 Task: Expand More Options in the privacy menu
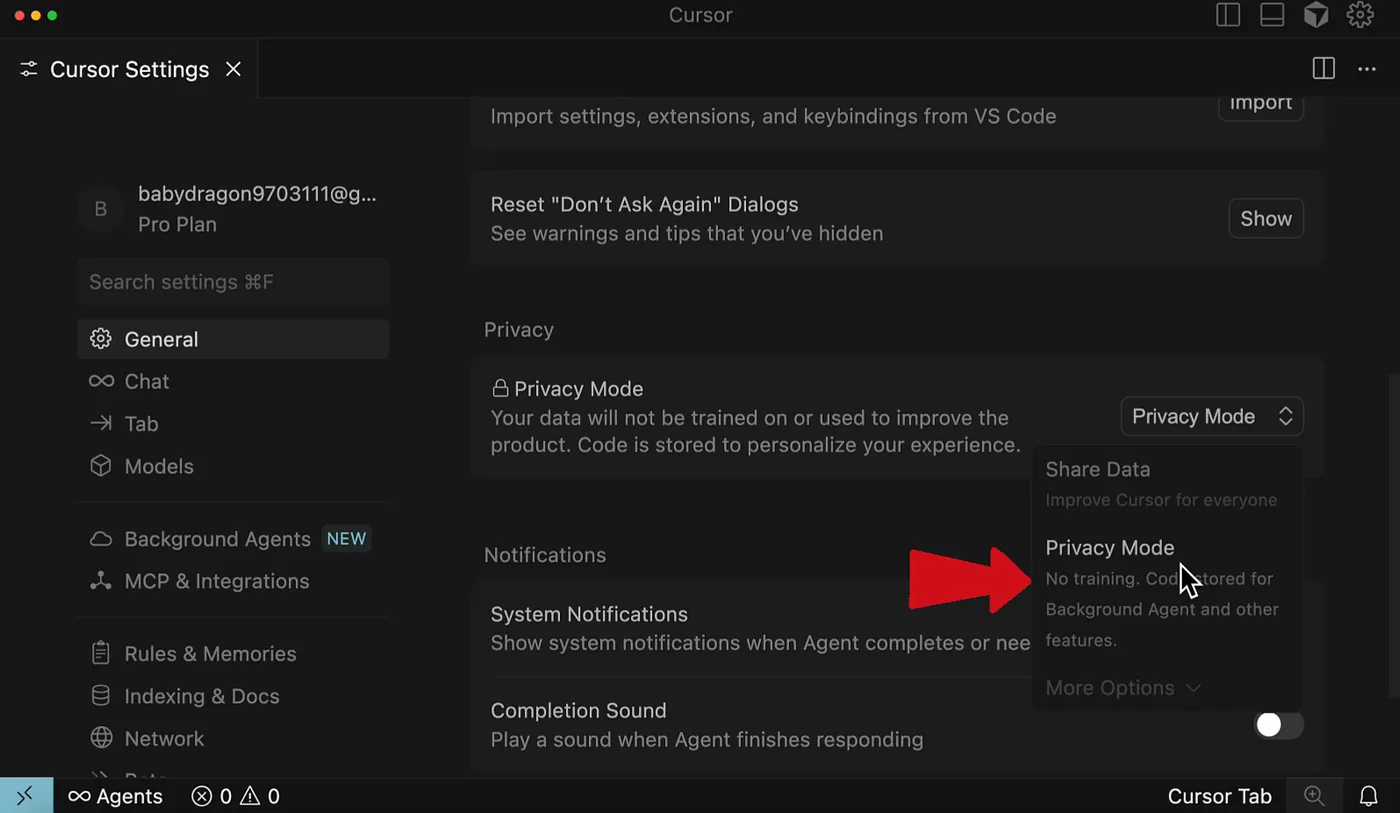(x=1123, y=688)
